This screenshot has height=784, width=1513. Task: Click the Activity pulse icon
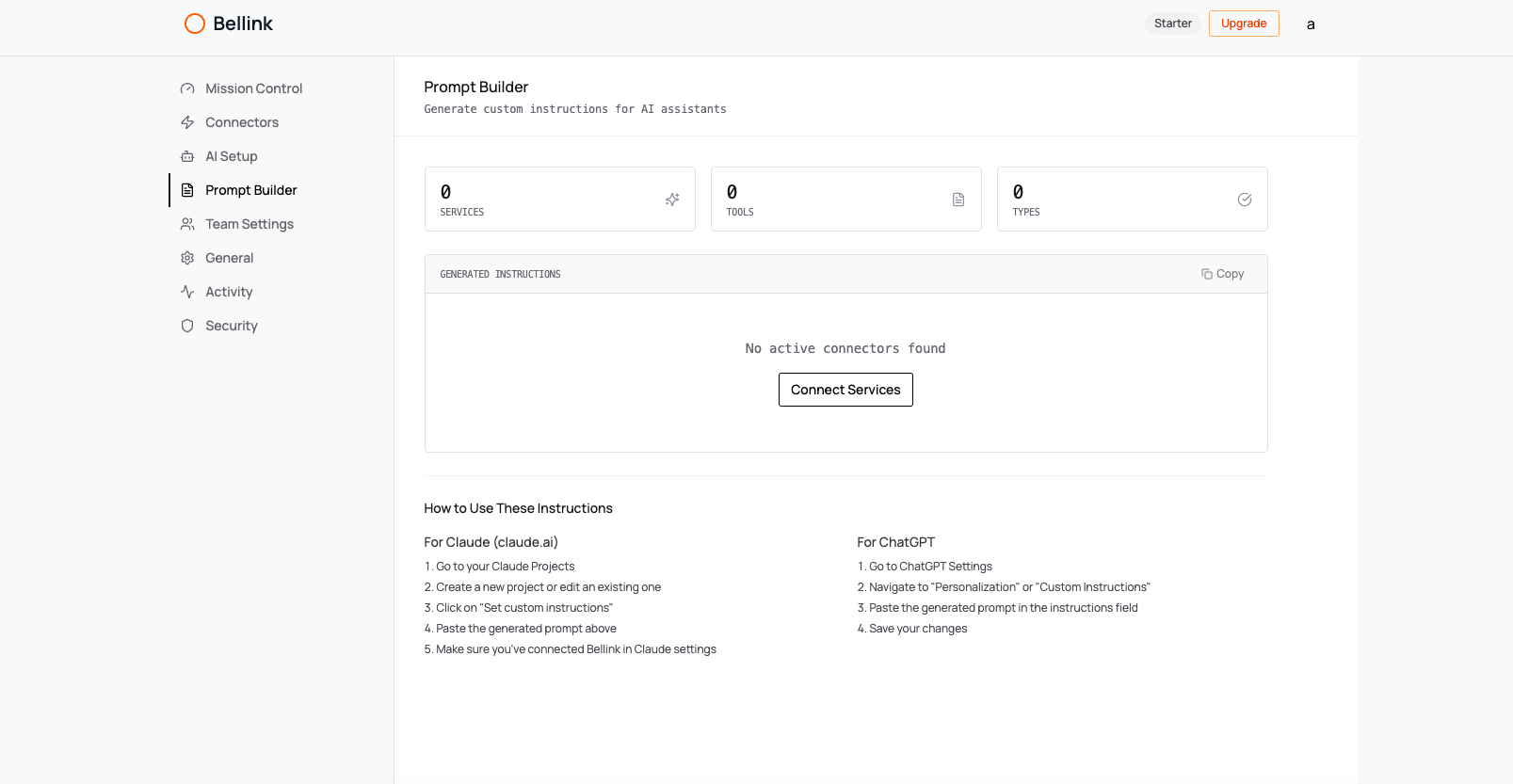tap(187, 292)
